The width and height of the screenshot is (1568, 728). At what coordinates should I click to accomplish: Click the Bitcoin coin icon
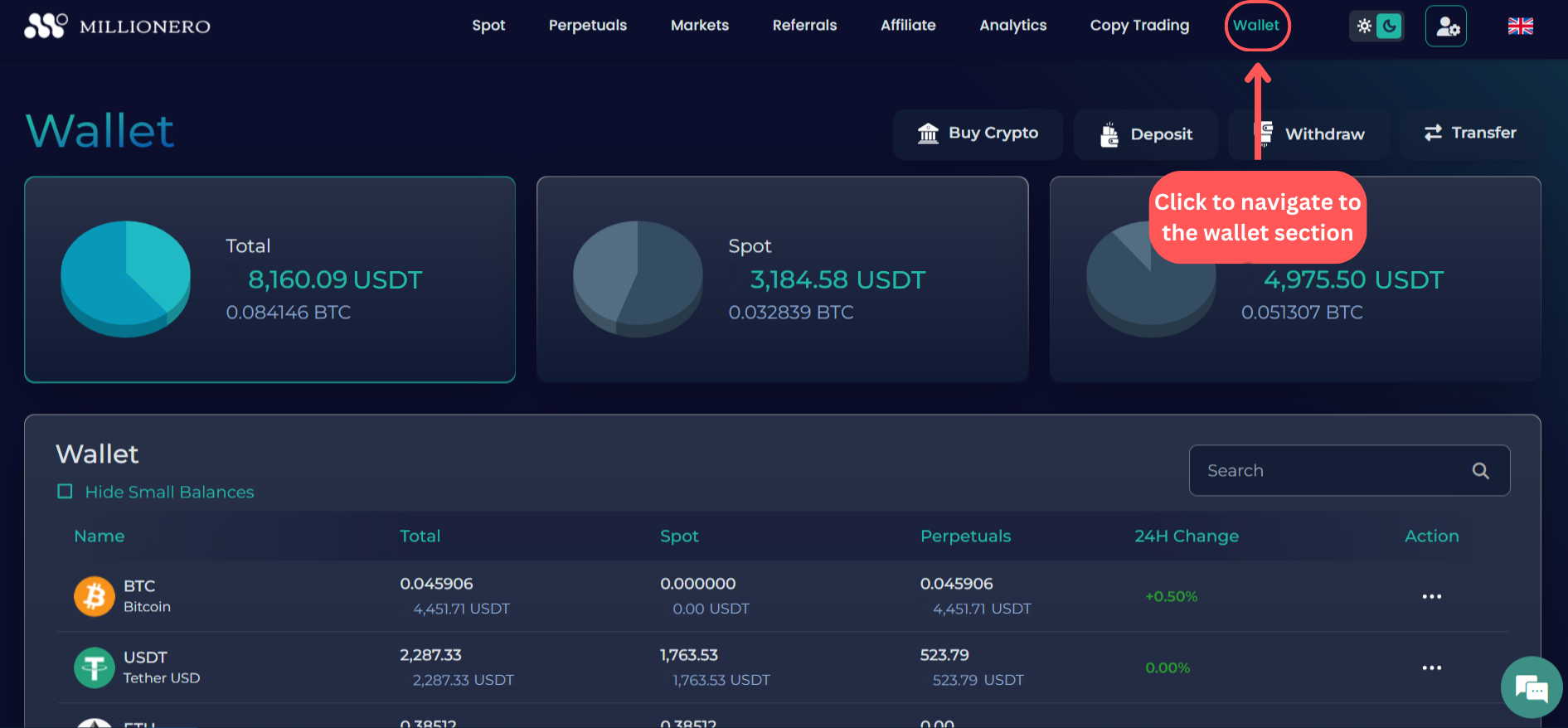pyautogui.click(x=95, y=596)
